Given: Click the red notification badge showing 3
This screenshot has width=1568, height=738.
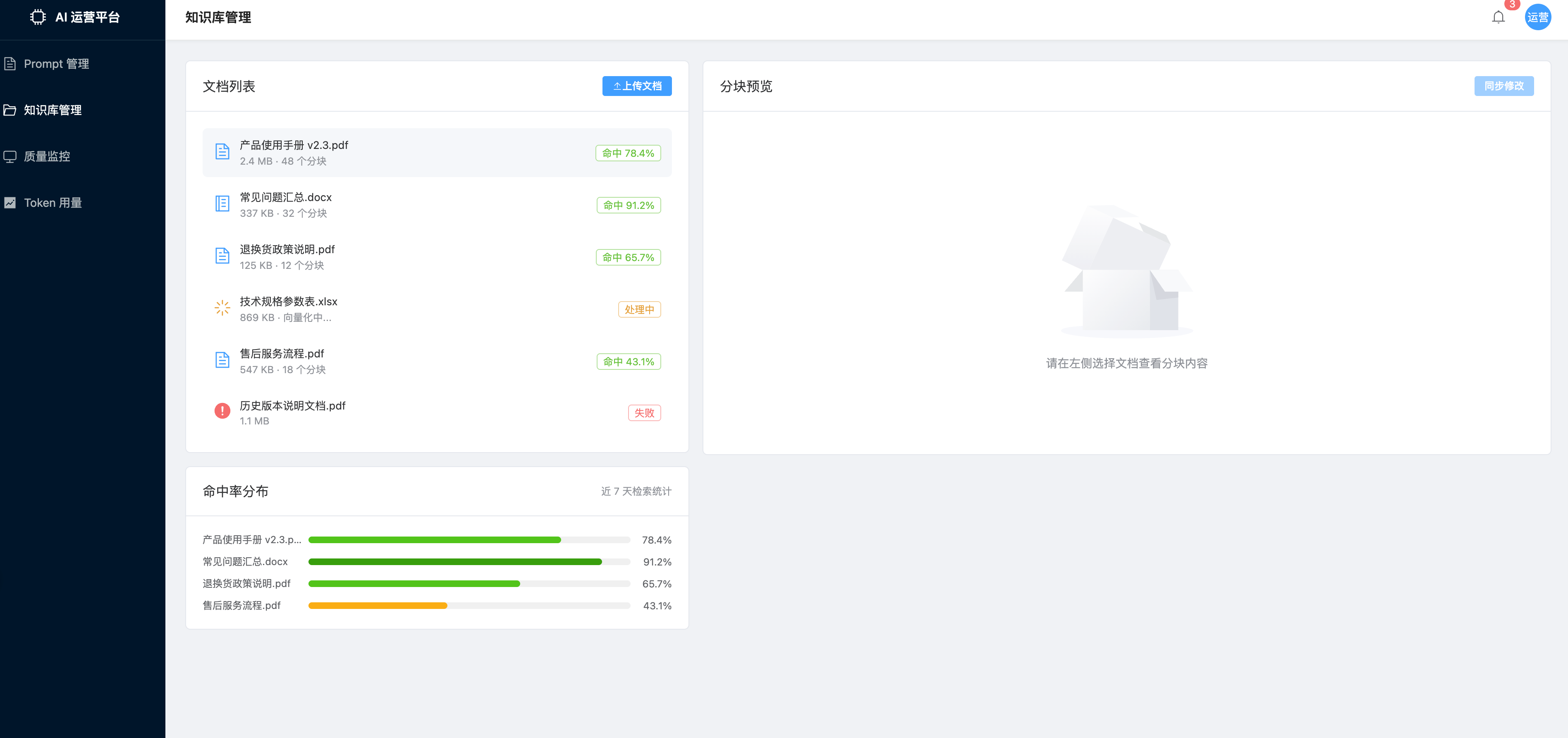Looking at the screenshot, I should [x=1512, y=5].
